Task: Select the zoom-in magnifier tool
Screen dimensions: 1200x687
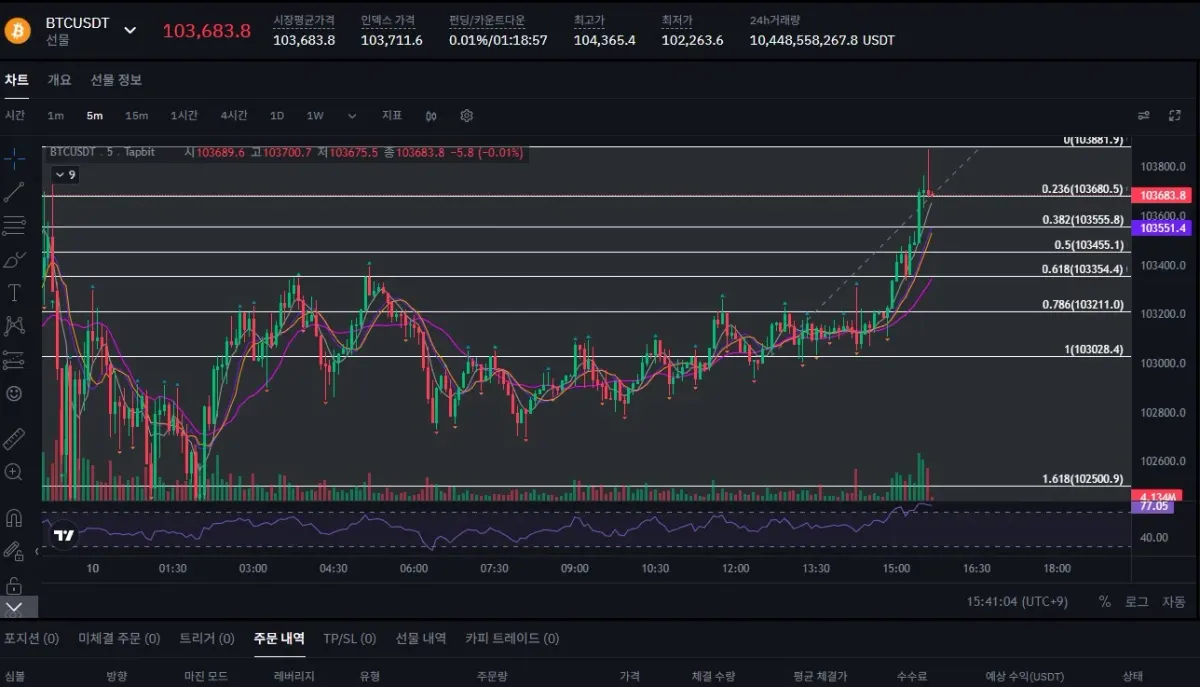Action: coord(14,472)
